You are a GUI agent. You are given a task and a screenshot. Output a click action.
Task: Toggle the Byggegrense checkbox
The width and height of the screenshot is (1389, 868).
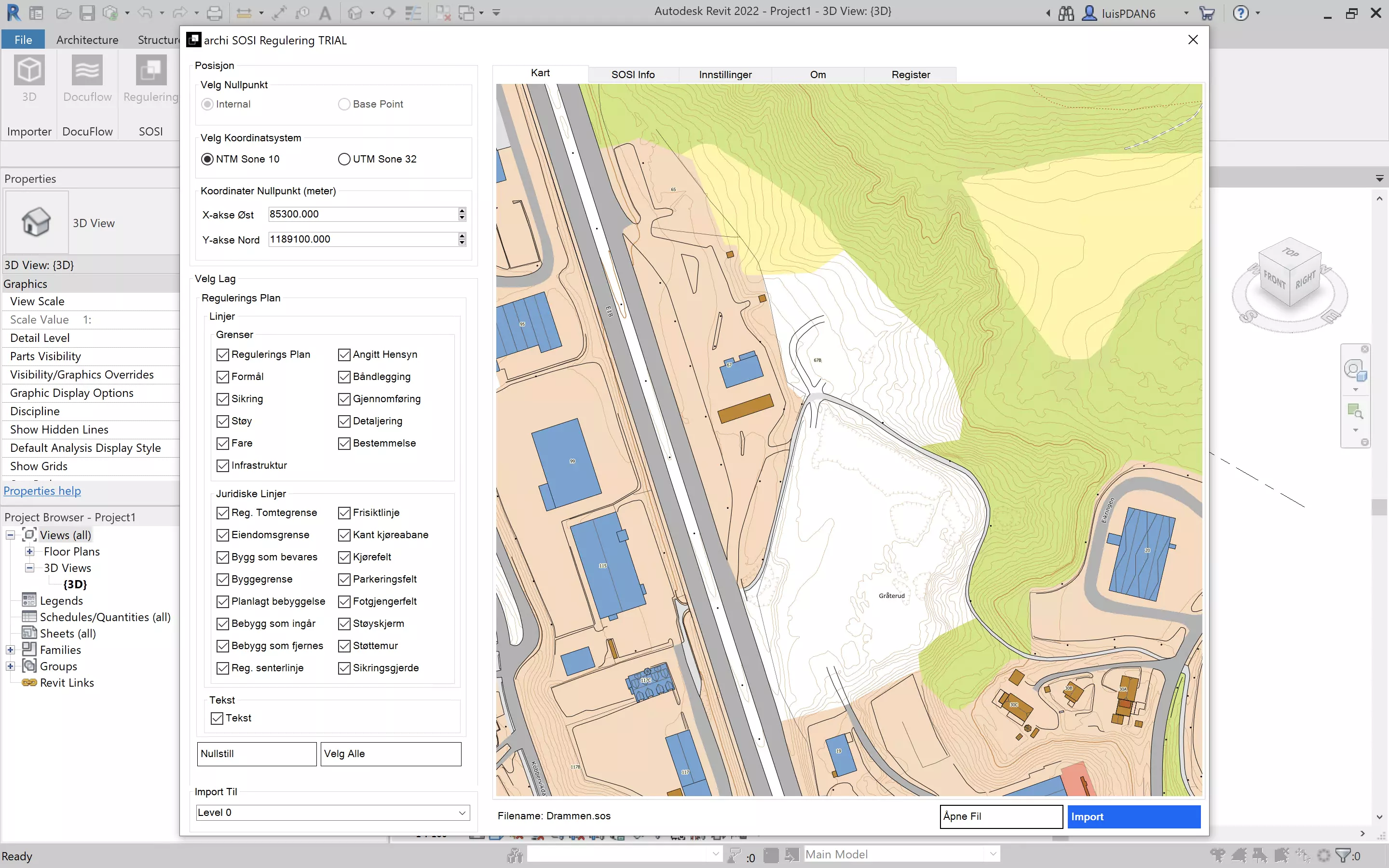click(223, 580)
